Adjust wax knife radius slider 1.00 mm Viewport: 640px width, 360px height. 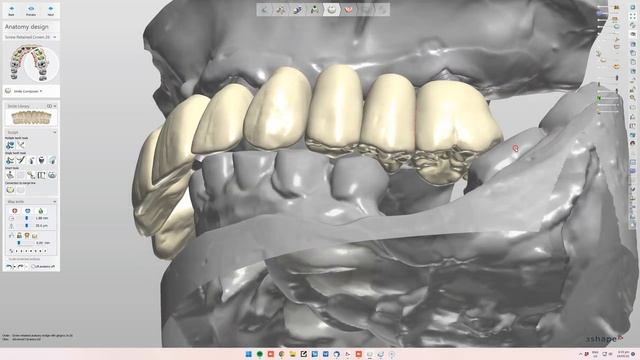(28, 218)
